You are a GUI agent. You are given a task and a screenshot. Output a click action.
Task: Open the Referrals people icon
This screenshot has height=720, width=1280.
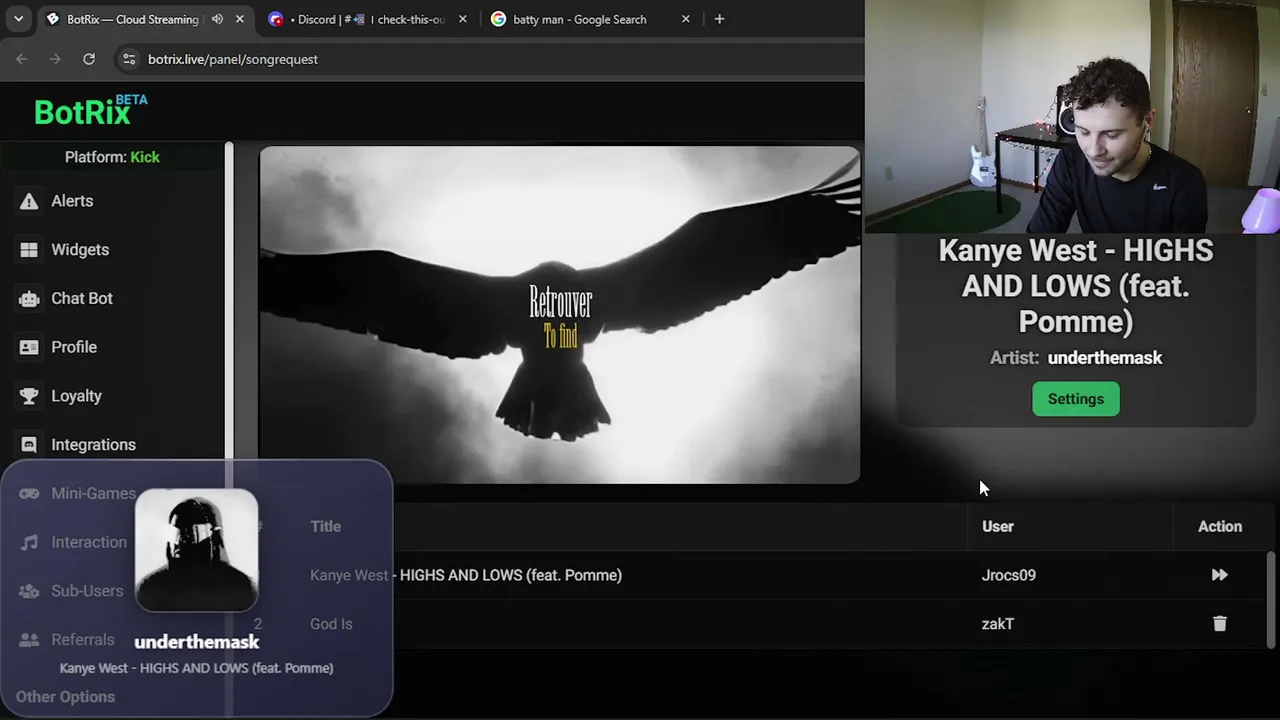tap(29, 640)
